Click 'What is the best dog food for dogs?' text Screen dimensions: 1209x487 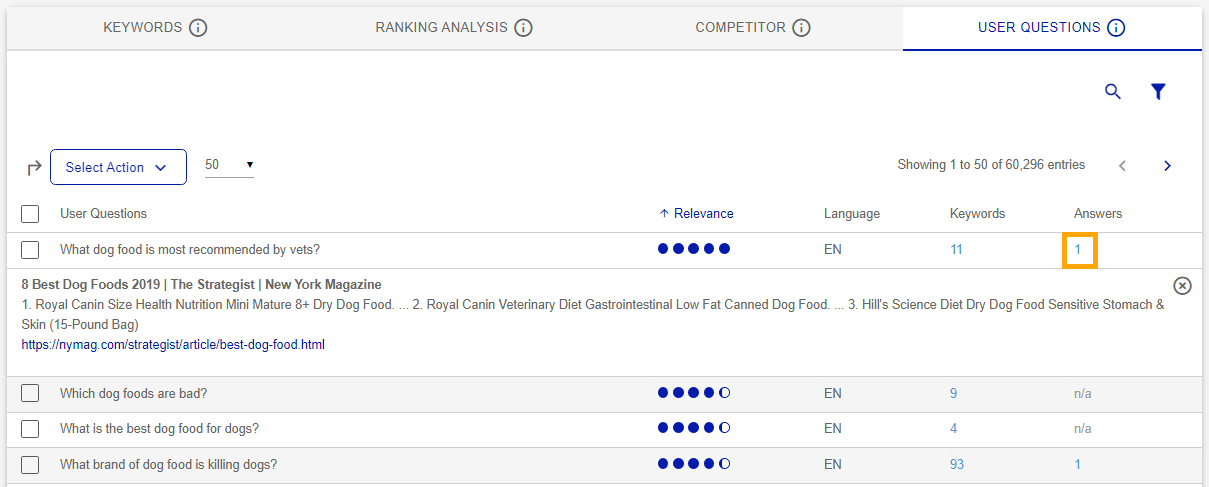[x=159, y=429]
